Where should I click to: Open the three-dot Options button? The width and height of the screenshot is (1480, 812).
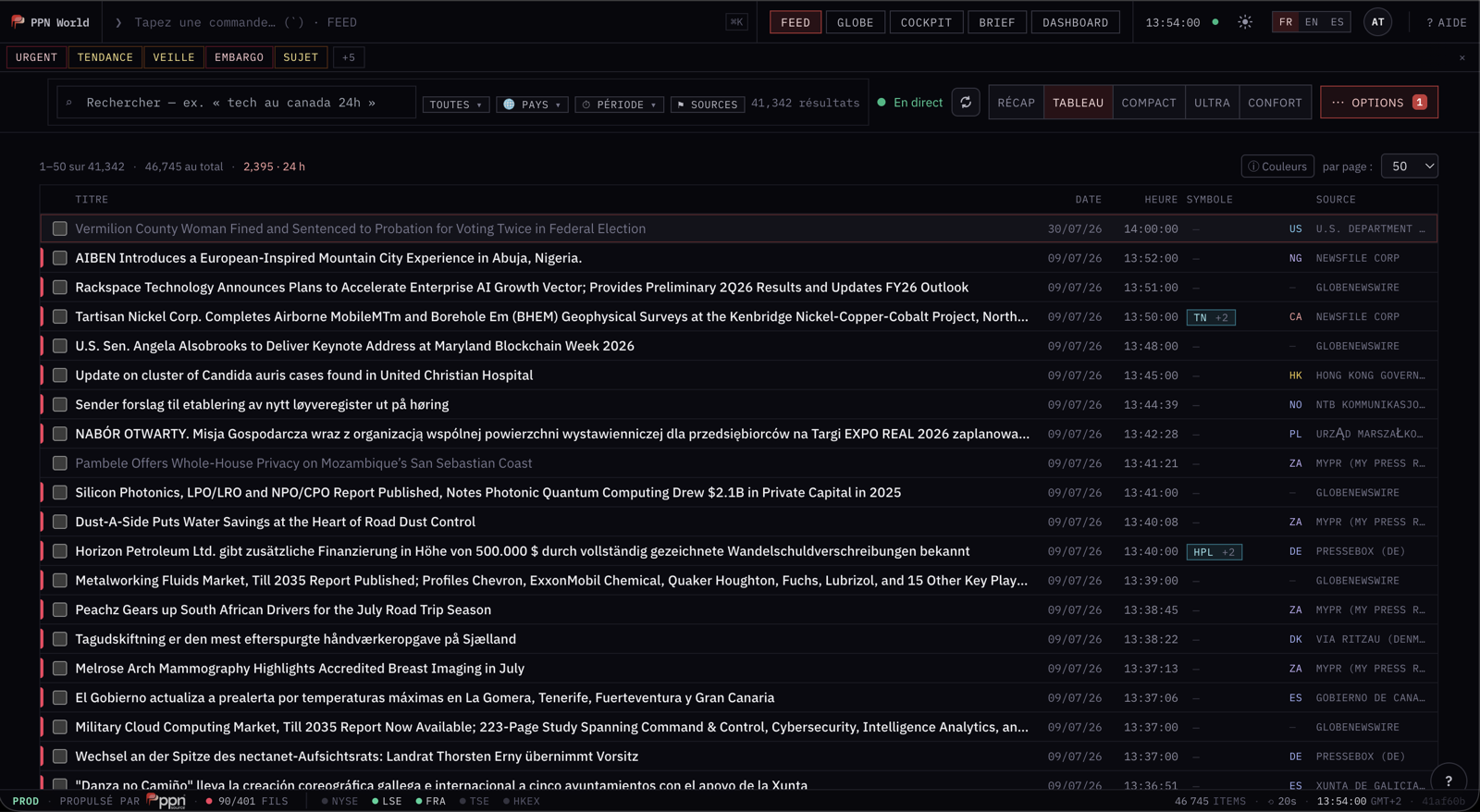1378,103
